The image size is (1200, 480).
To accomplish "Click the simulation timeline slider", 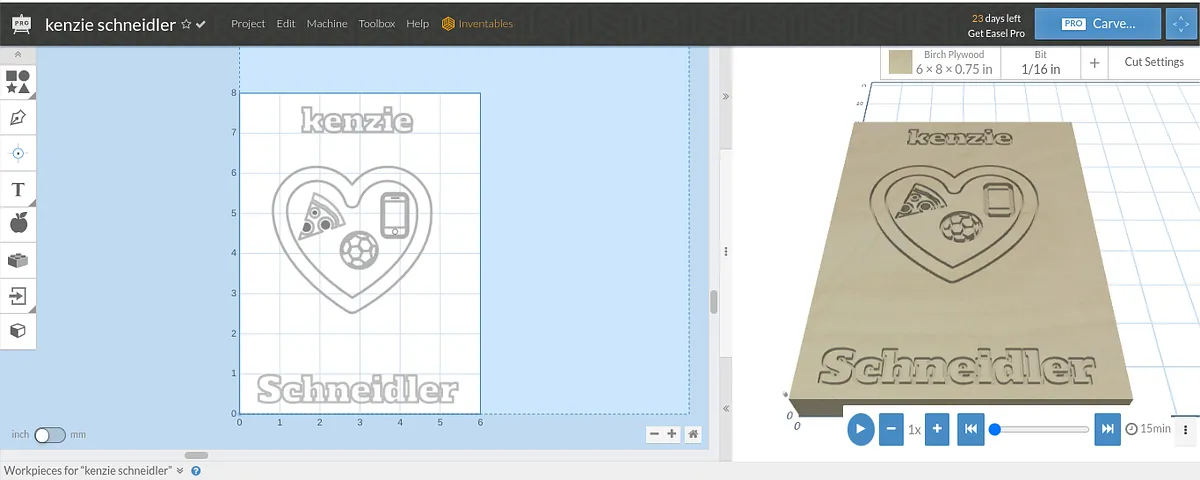I will point(1041,429).
